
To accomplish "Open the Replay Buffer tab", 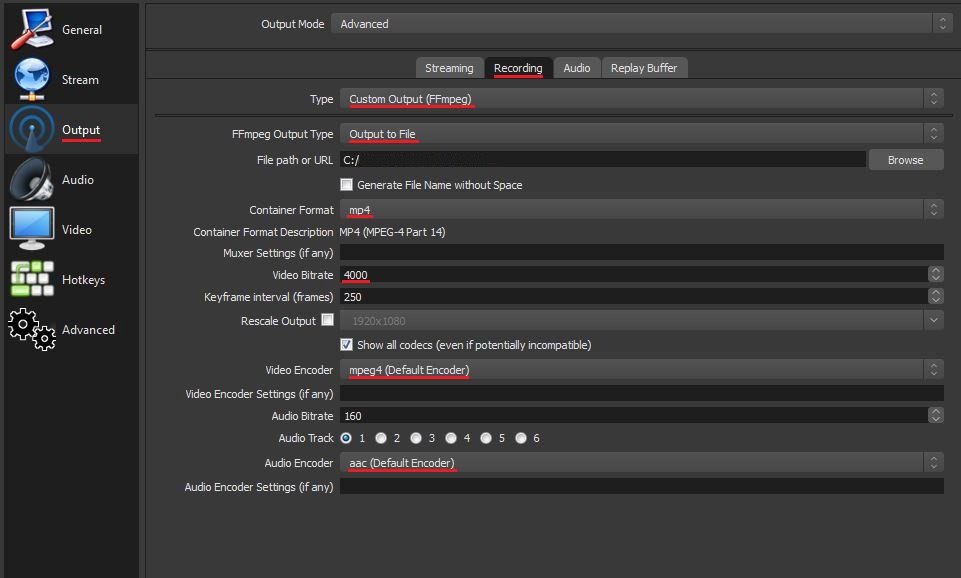I will click(x=644, y=68).
